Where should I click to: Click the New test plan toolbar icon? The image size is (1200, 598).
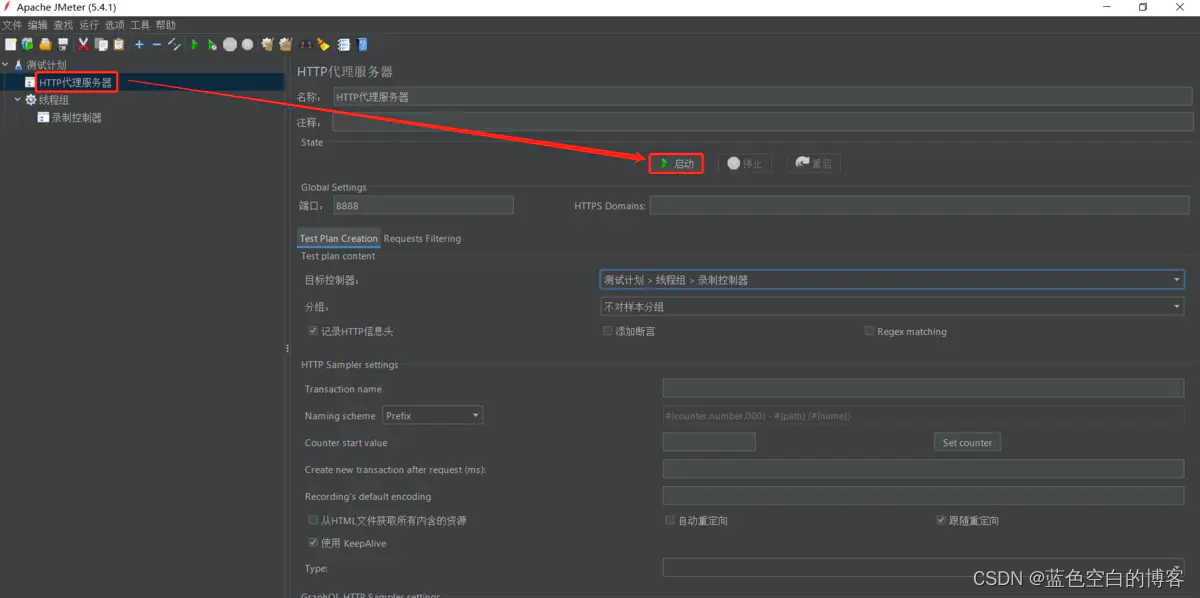pos(10,44)
